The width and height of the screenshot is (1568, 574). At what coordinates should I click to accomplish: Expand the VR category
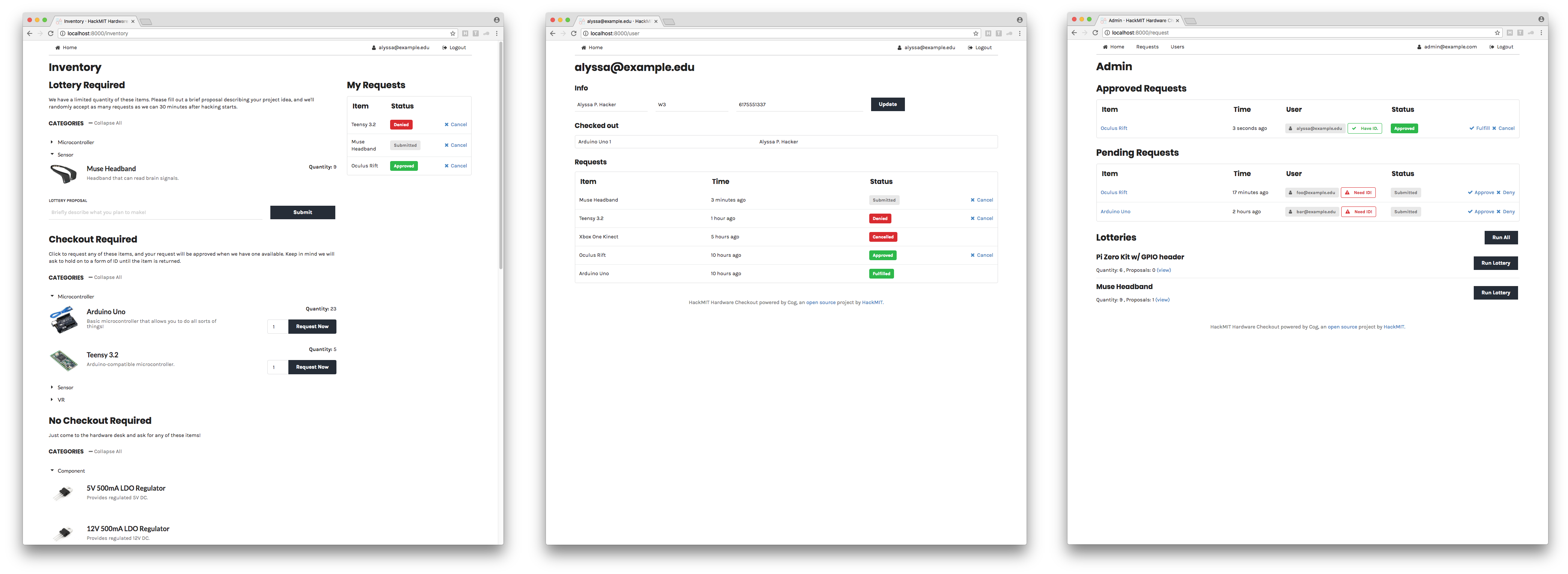pyautogui.click(x=57, y=400)
